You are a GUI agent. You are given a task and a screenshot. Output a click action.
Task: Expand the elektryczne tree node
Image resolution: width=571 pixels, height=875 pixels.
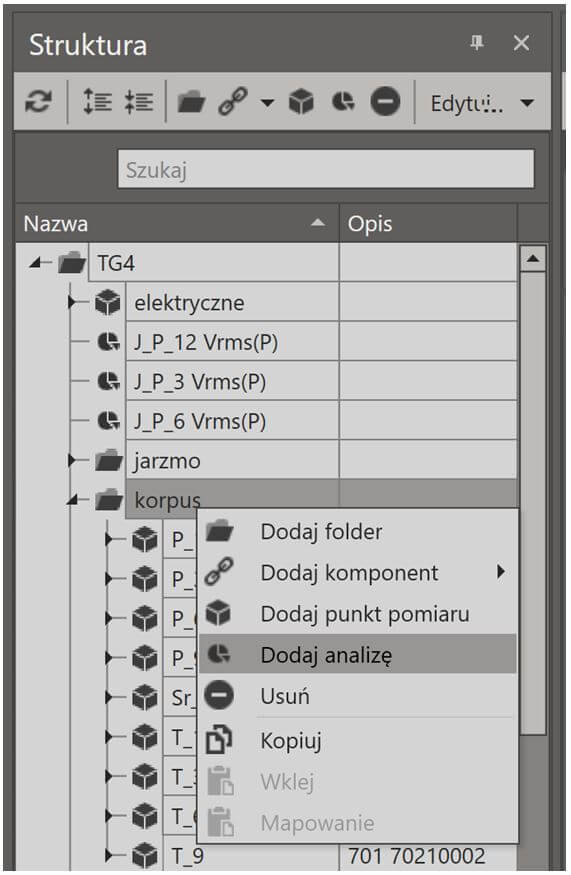click(71, 302)
